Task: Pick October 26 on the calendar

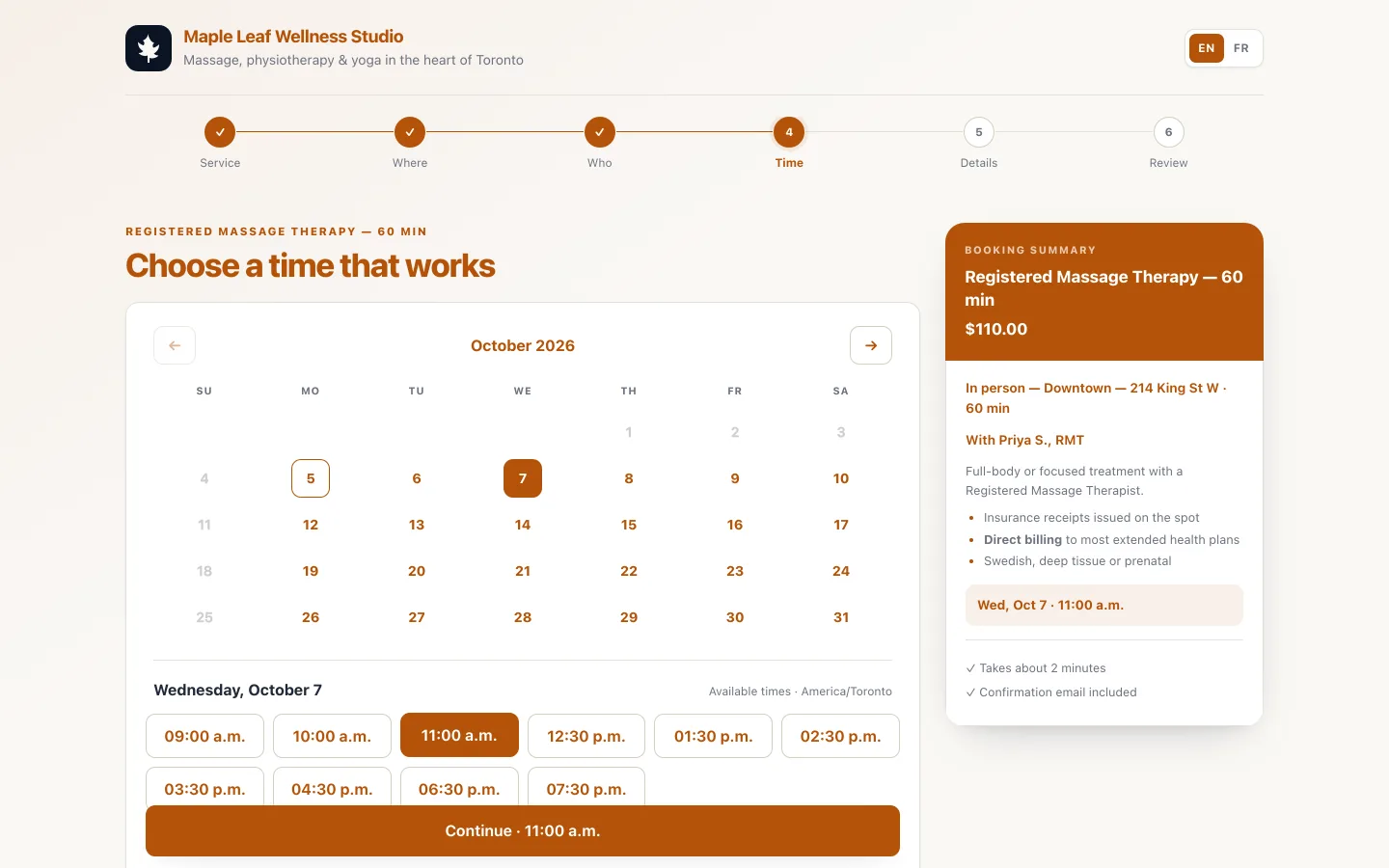Action: pyautogui.click(x=311, y=617)
